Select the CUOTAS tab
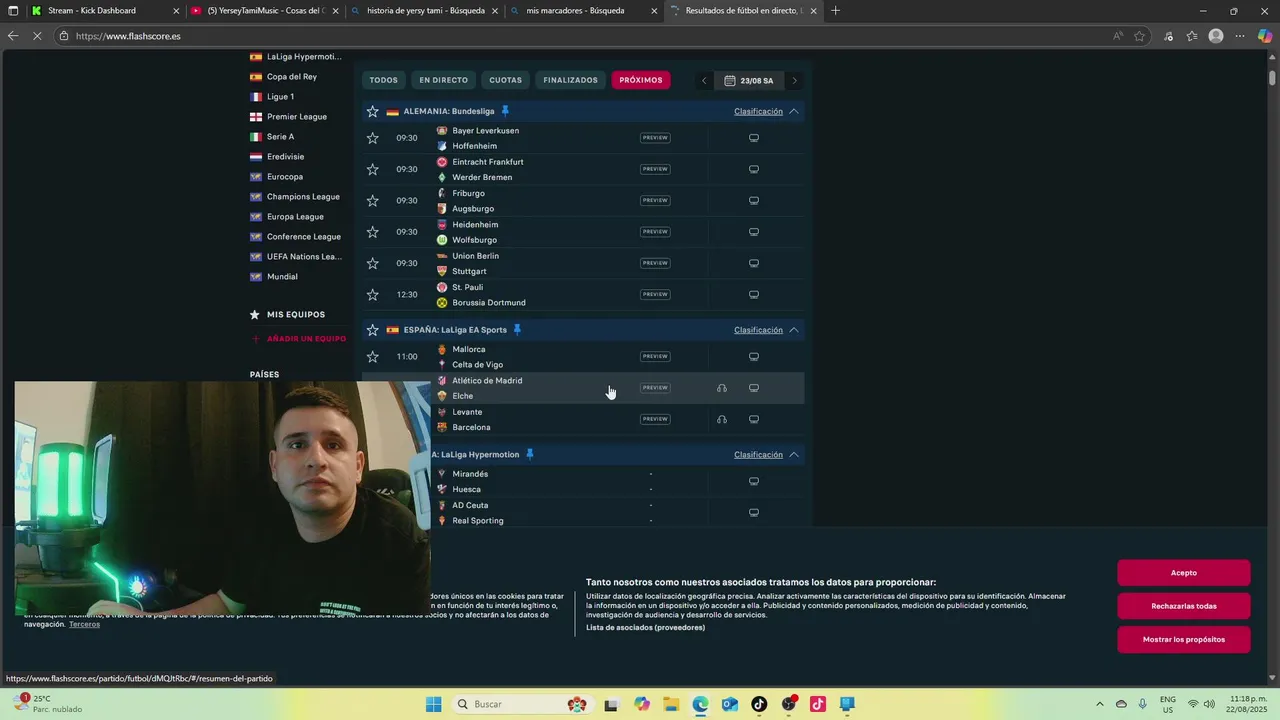 point(506,80)
